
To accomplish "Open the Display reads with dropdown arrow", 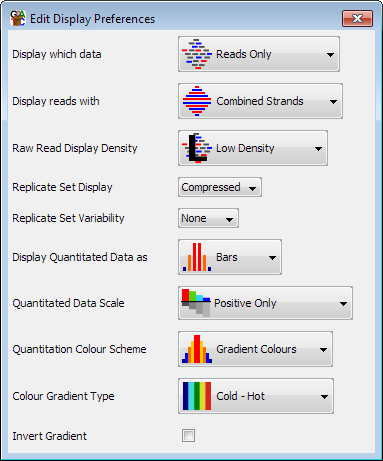I will [333, 102].
